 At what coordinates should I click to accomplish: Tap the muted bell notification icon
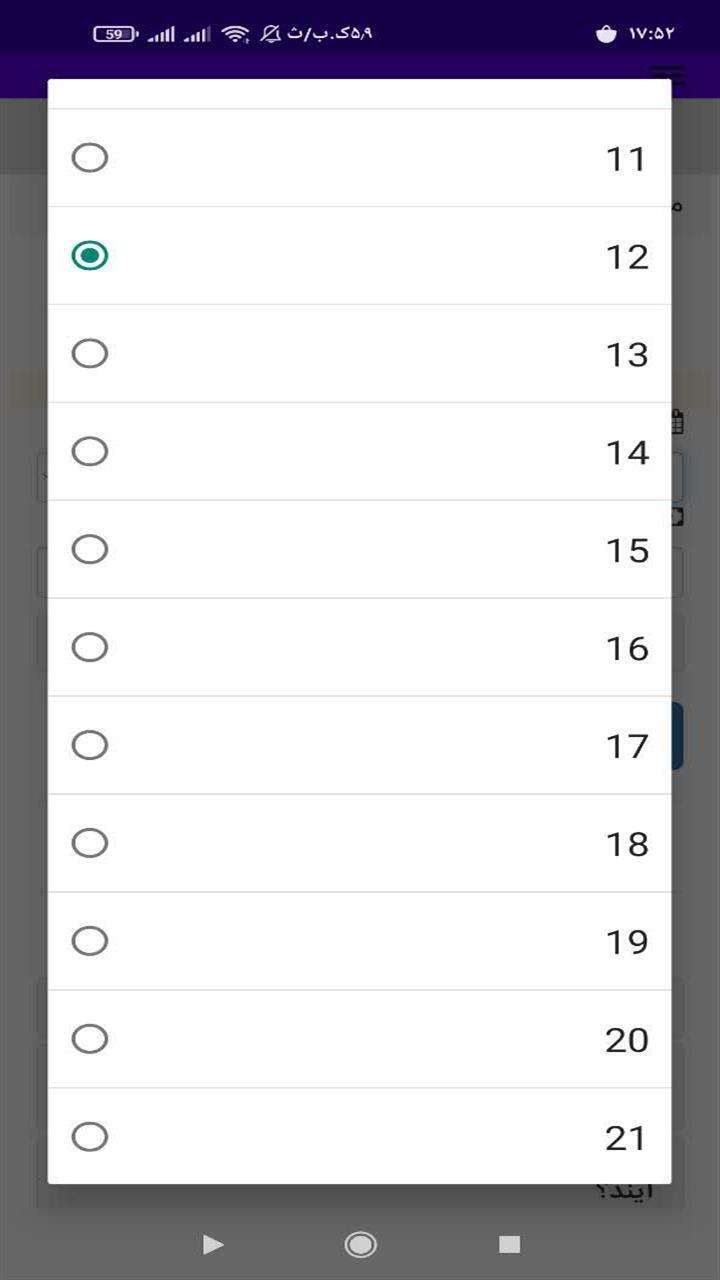[x=270, y=34]
